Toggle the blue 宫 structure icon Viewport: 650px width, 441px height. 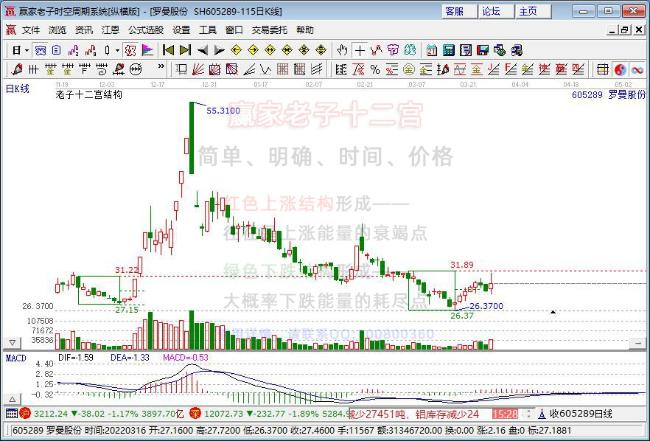pos(40,50)
